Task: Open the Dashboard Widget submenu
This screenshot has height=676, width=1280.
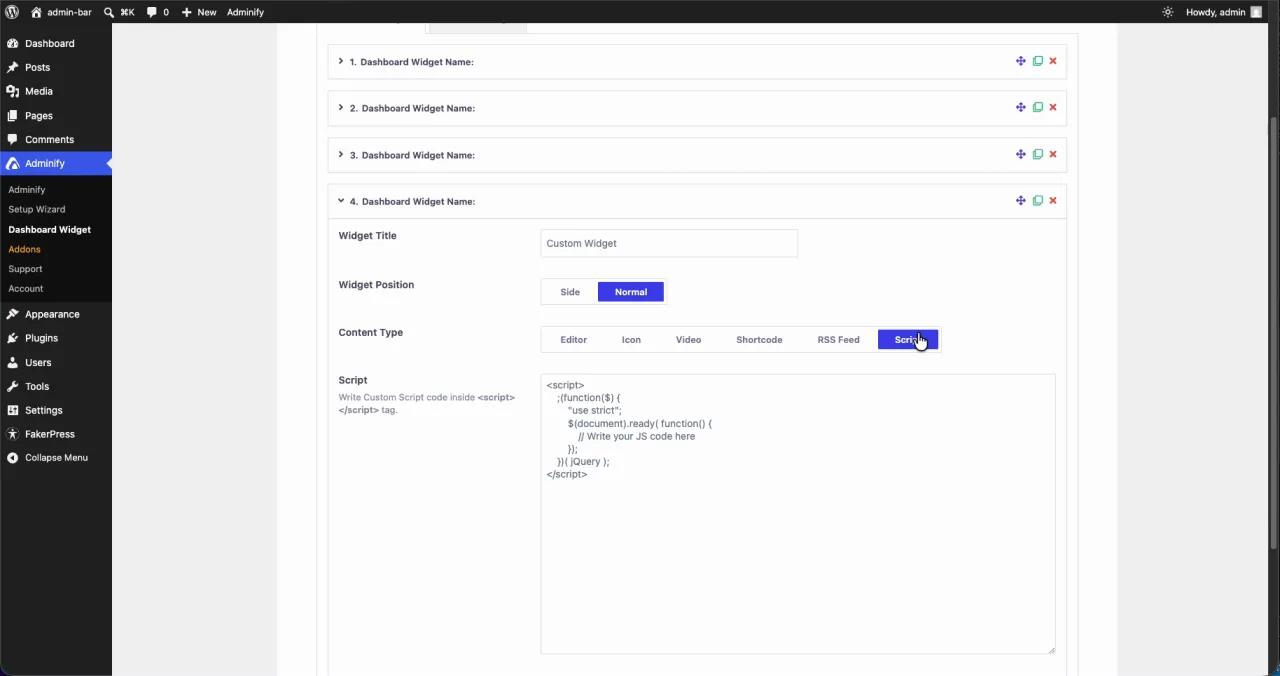Action: click(x=49, y=229)
